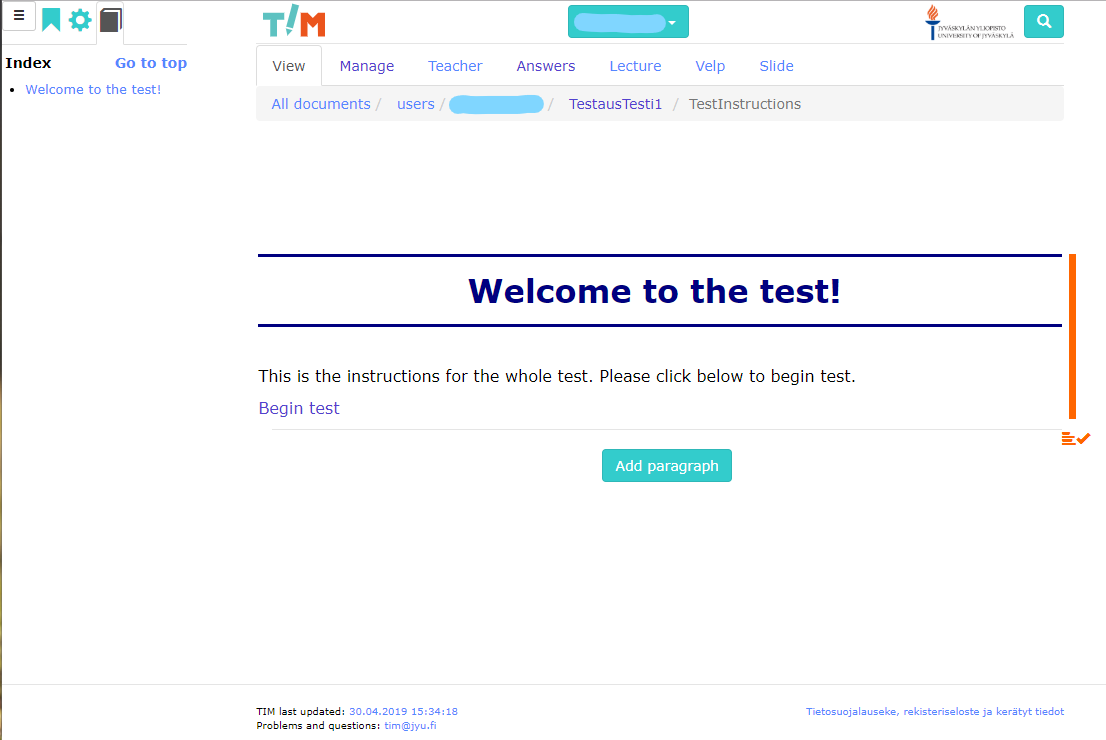Screen dimensions: 1106x740
Task: Select 'Welcome to the test!' in the Index
Action: point(93,89)
